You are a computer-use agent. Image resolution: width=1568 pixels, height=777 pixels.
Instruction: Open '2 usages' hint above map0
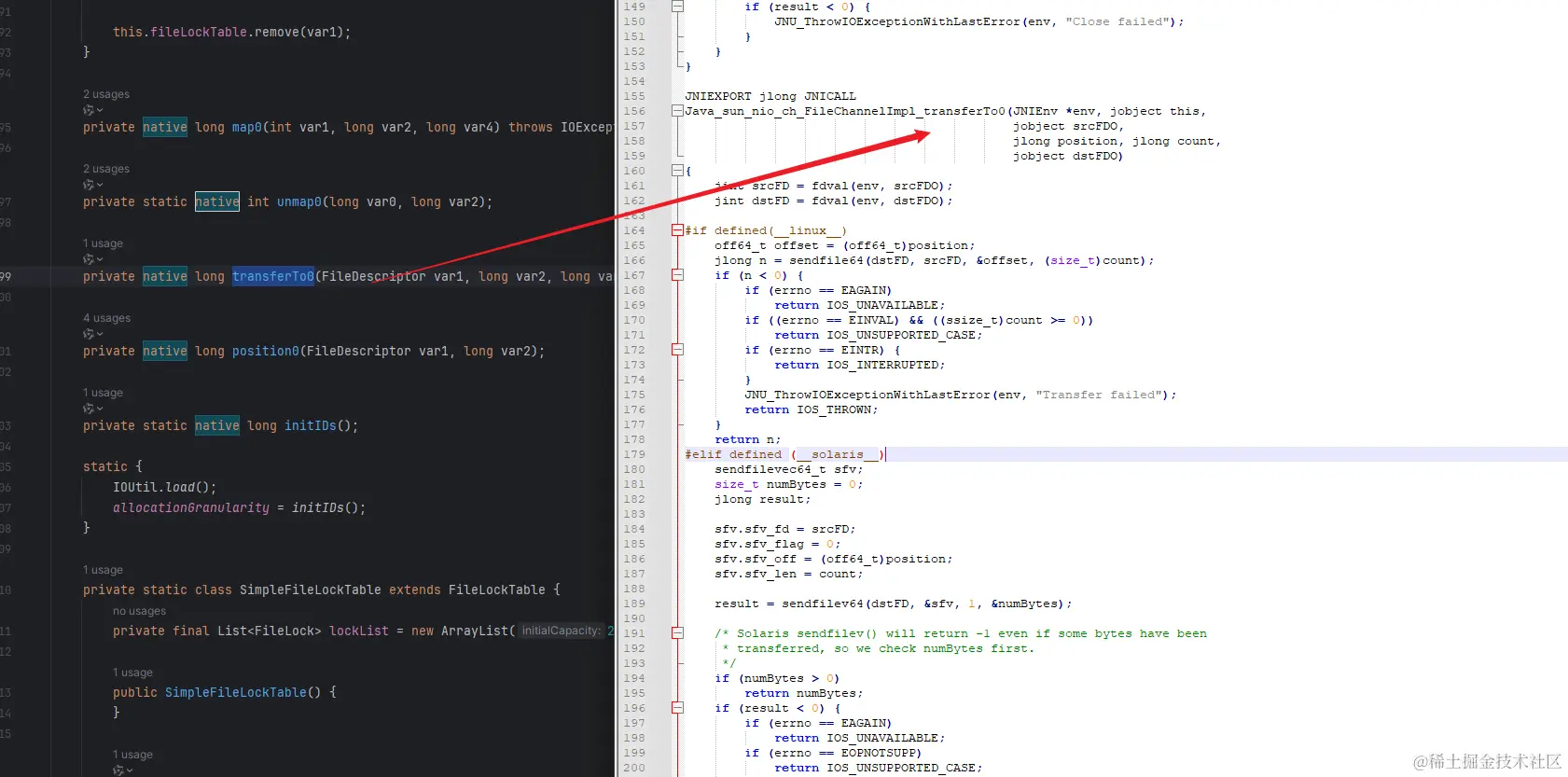click(106, 94)
